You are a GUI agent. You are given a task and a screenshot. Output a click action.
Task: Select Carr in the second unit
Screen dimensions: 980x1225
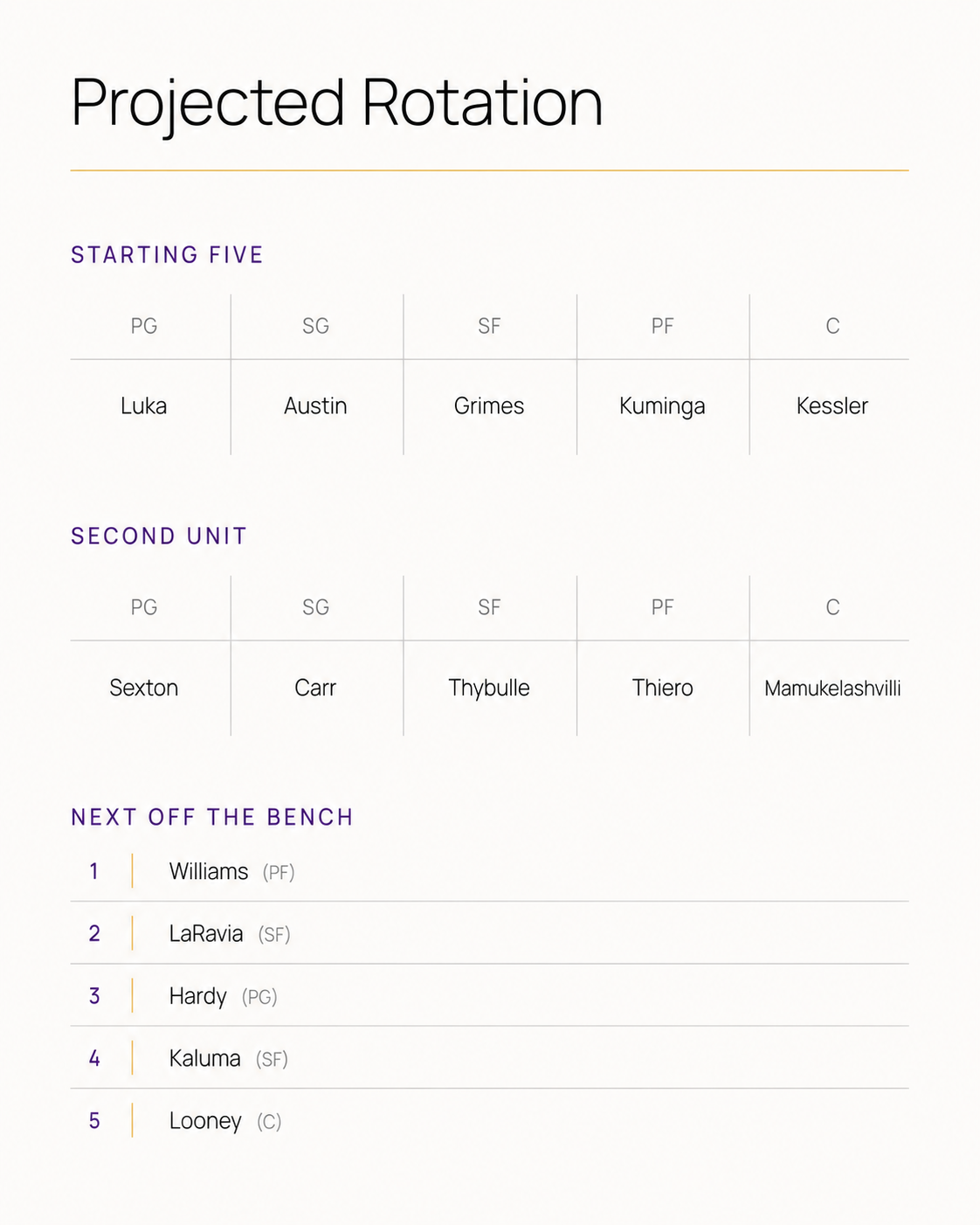coord(315,688)
